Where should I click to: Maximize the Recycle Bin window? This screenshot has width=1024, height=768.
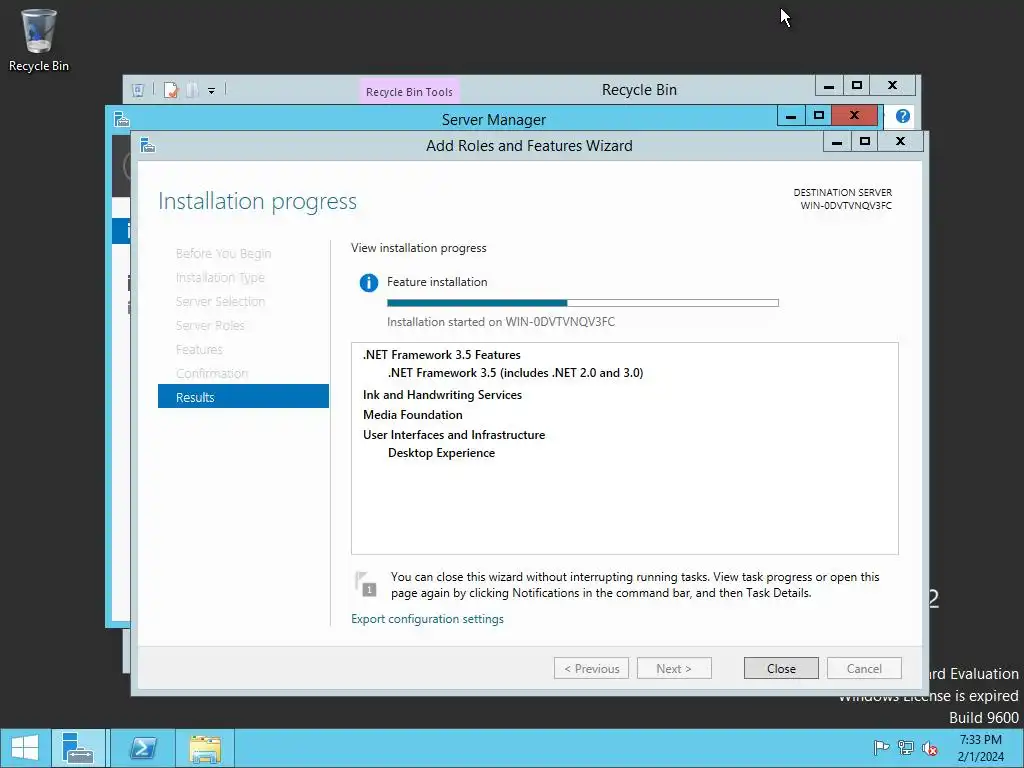click(857, 86)
